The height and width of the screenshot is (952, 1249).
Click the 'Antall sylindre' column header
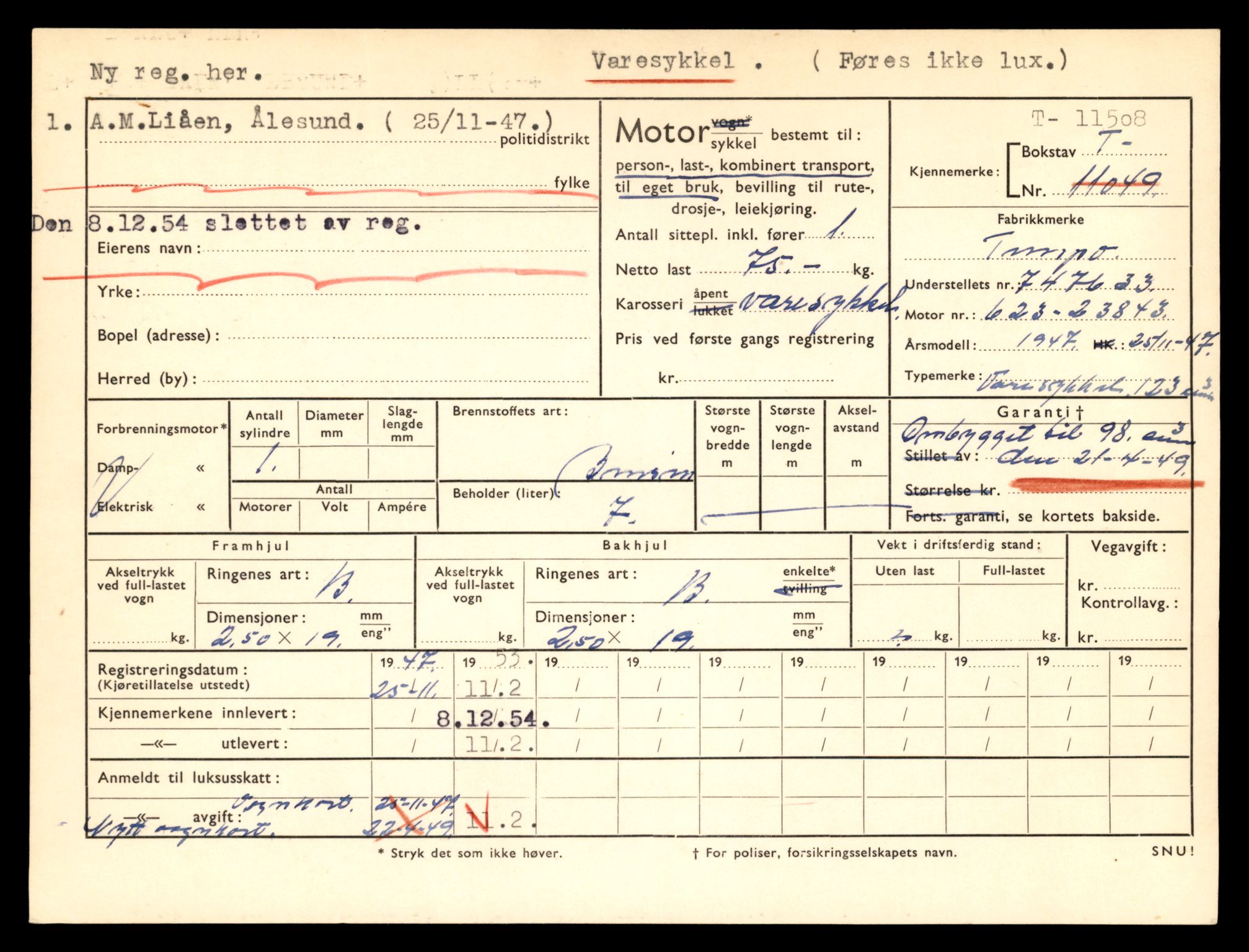[265, 424]
